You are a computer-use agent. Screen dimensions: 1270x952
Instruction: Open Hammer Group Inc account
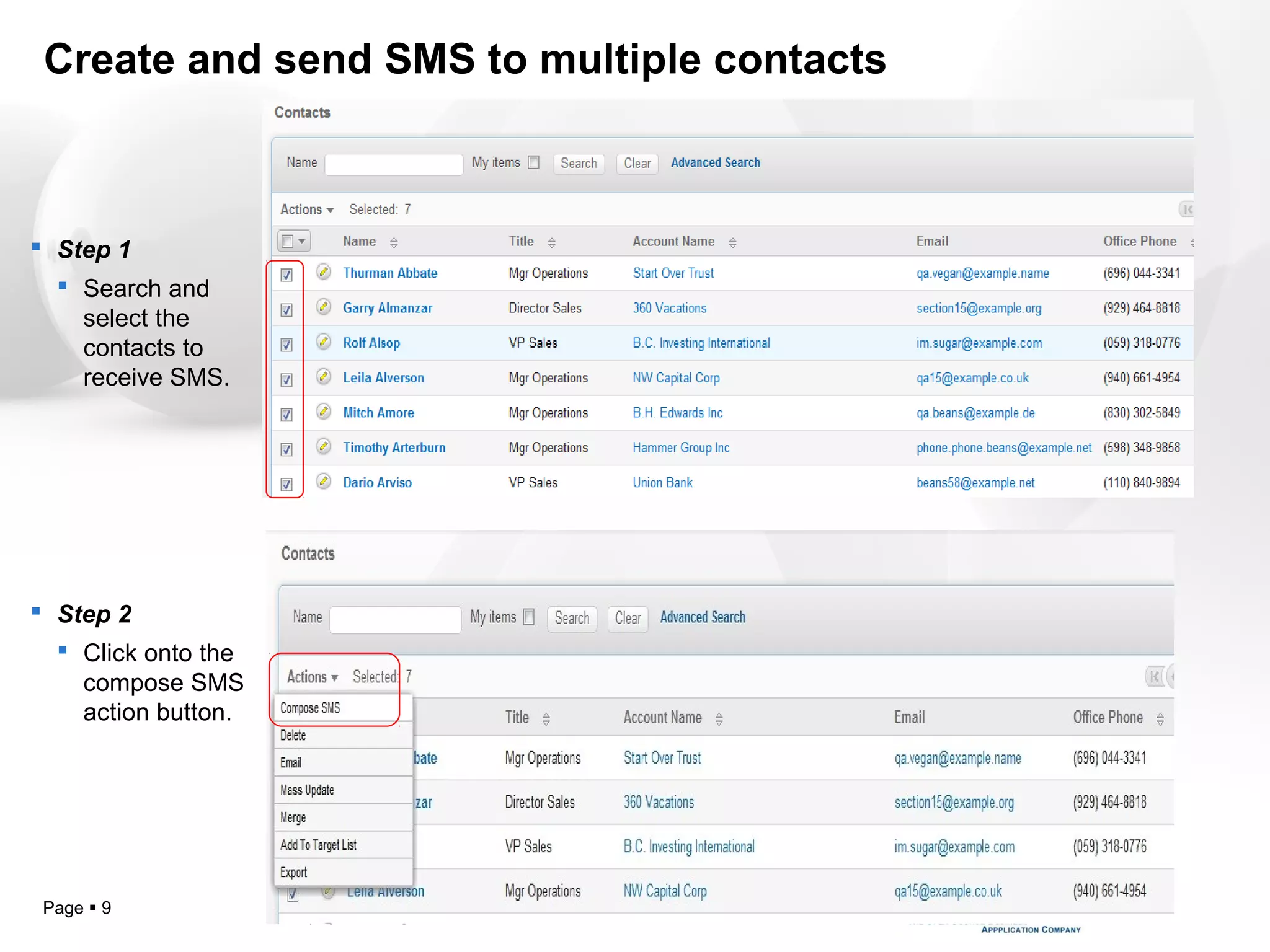(x=681, y=447)
